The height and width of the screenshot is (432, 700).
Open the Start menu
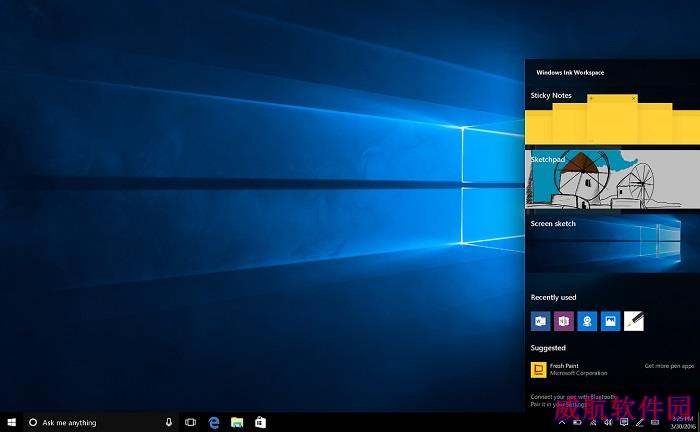(x=12, y=422)
